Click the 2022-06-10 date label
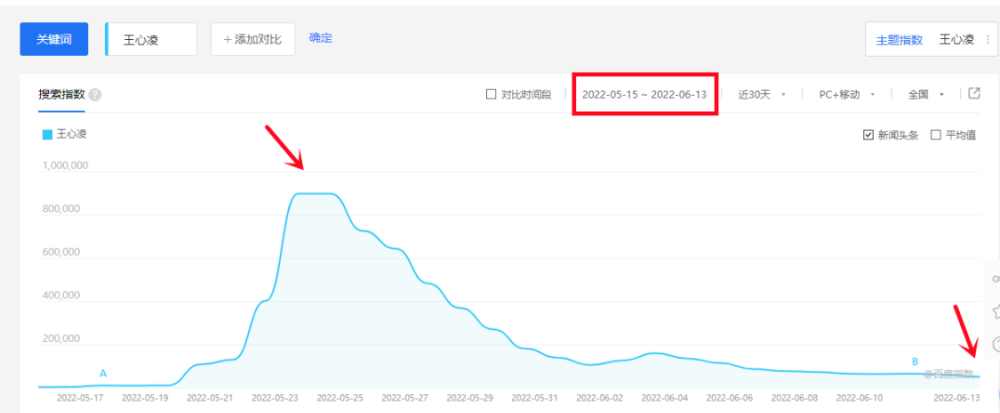This screenshot has width=1000, height=413. point(860,398)
